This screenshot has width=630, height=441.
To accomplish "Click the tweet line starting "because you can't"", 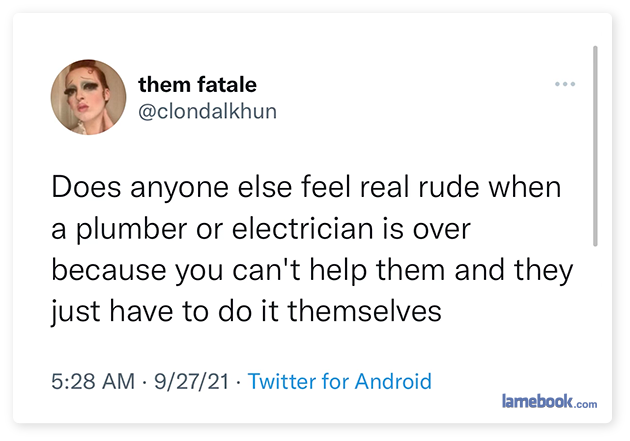I will click(x=311, y=270).
